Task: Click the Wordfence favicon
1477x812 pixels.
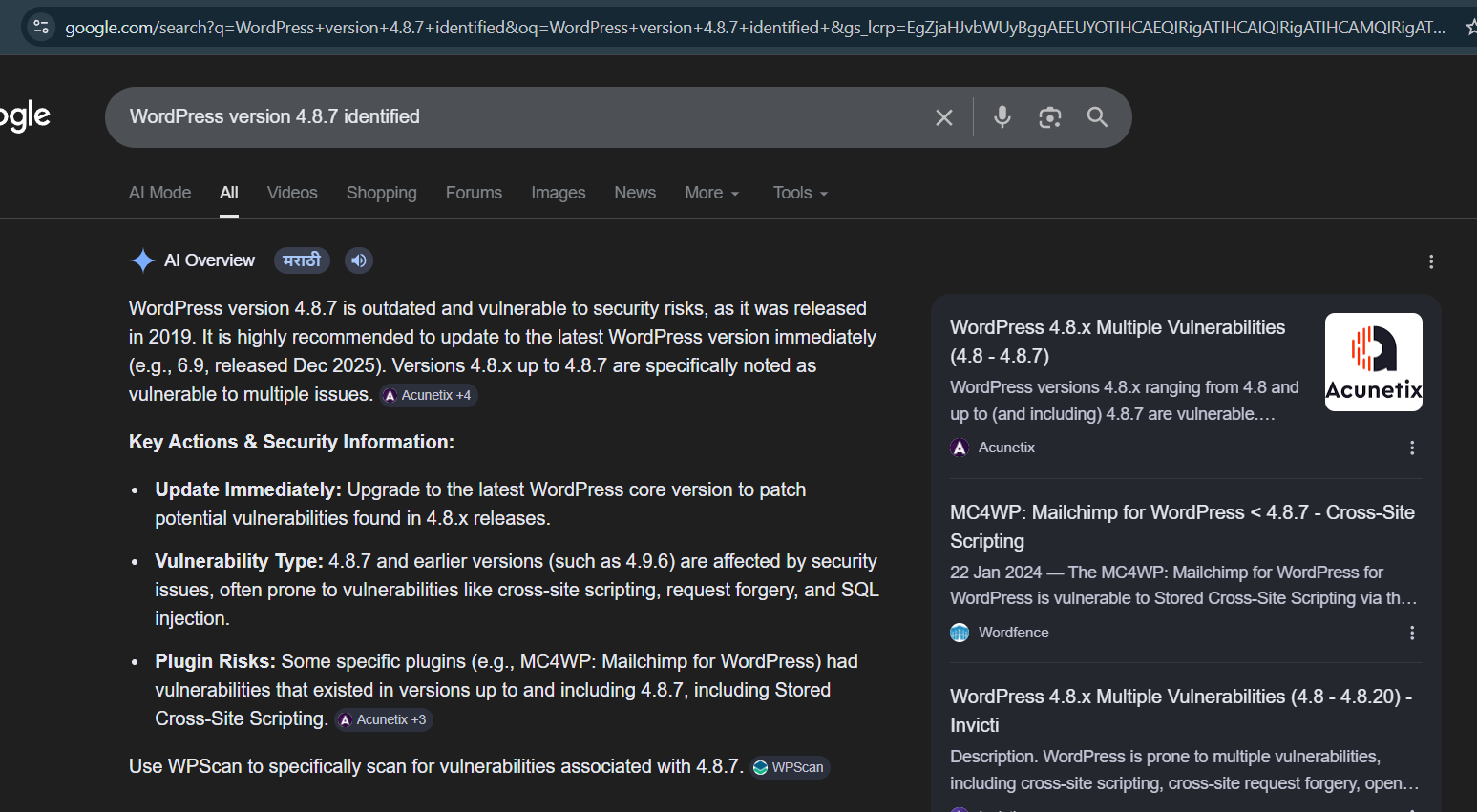Action: click(x=959, y=632)
